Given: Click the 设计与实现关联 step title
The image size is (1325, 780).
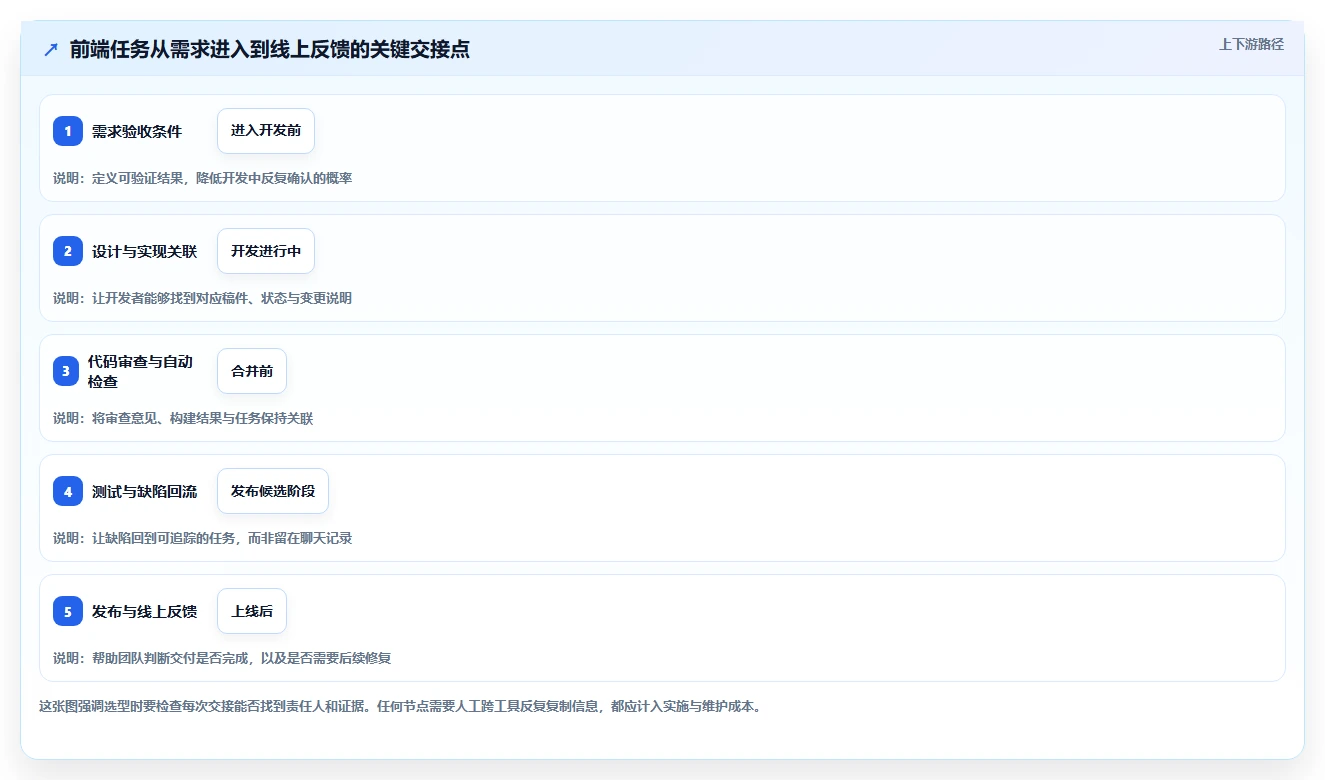Looking at the screenshot, I should click(144, 251).
